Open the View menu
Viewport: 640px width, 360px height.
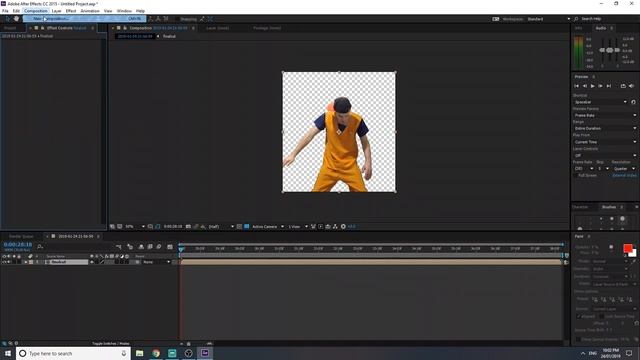click(x=108, y=11)
